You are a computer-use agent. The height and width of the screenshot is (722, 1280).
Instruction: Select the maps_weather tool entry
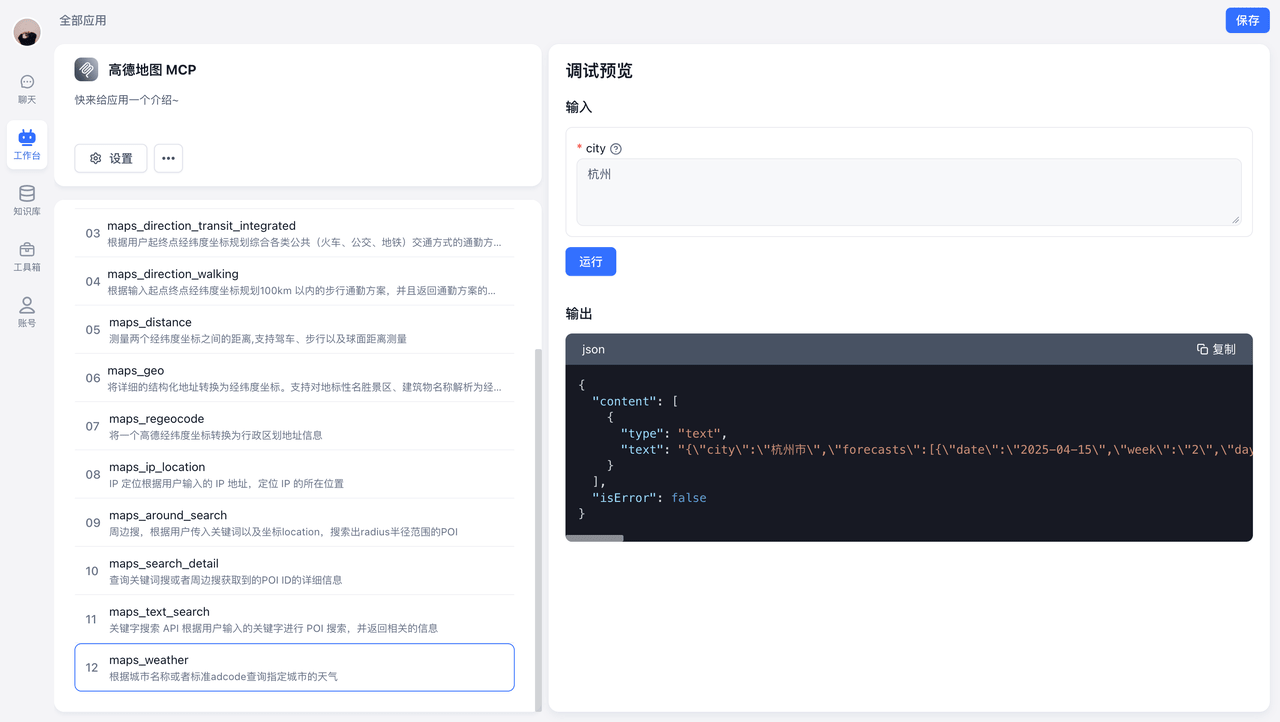click(293, 666)
